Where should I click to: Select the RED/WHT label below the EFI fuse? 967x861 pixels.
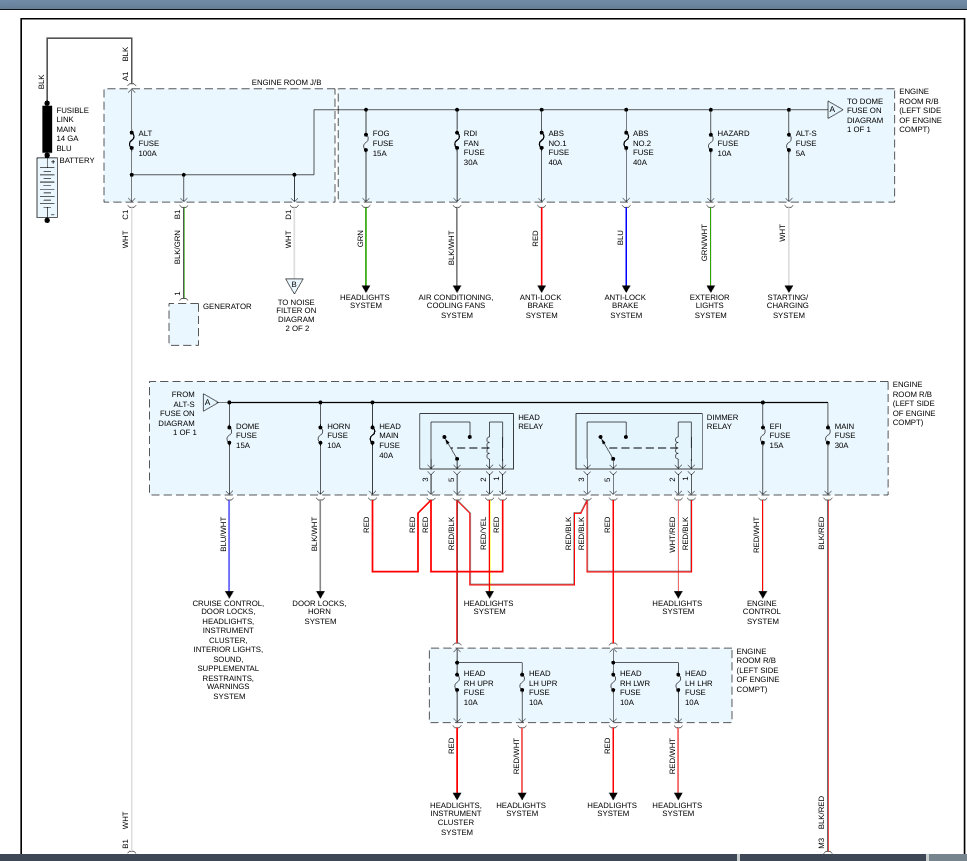[755, 535]
